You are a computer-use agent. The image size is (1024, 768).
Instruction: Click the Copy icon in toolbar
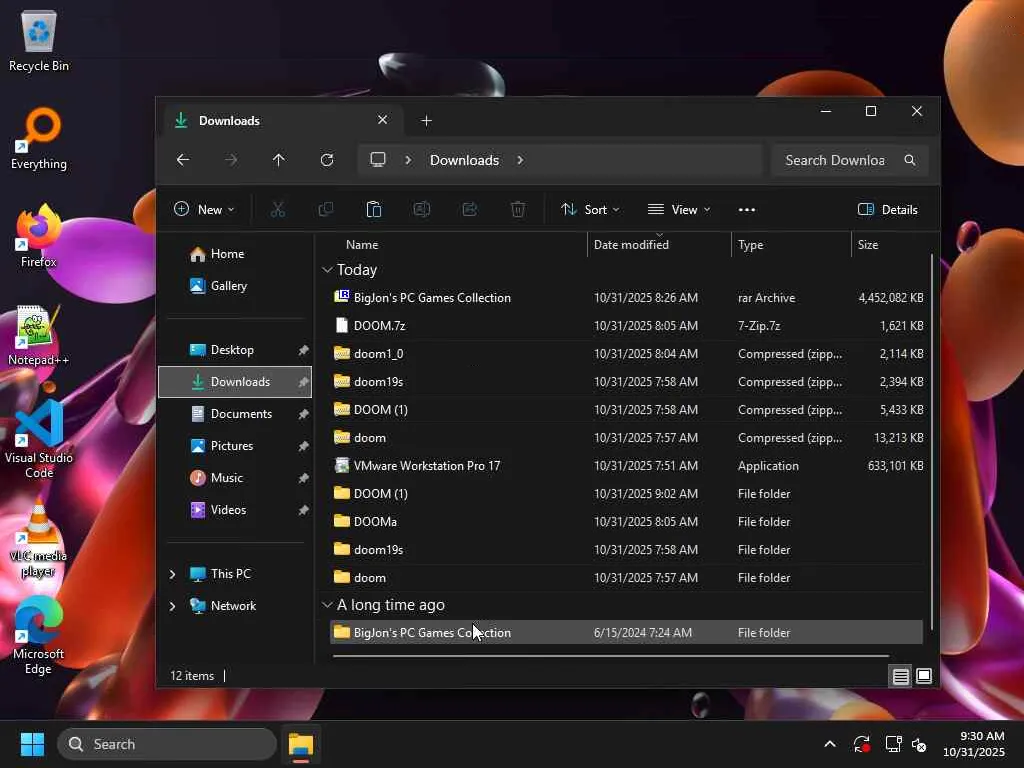[325, 210]
